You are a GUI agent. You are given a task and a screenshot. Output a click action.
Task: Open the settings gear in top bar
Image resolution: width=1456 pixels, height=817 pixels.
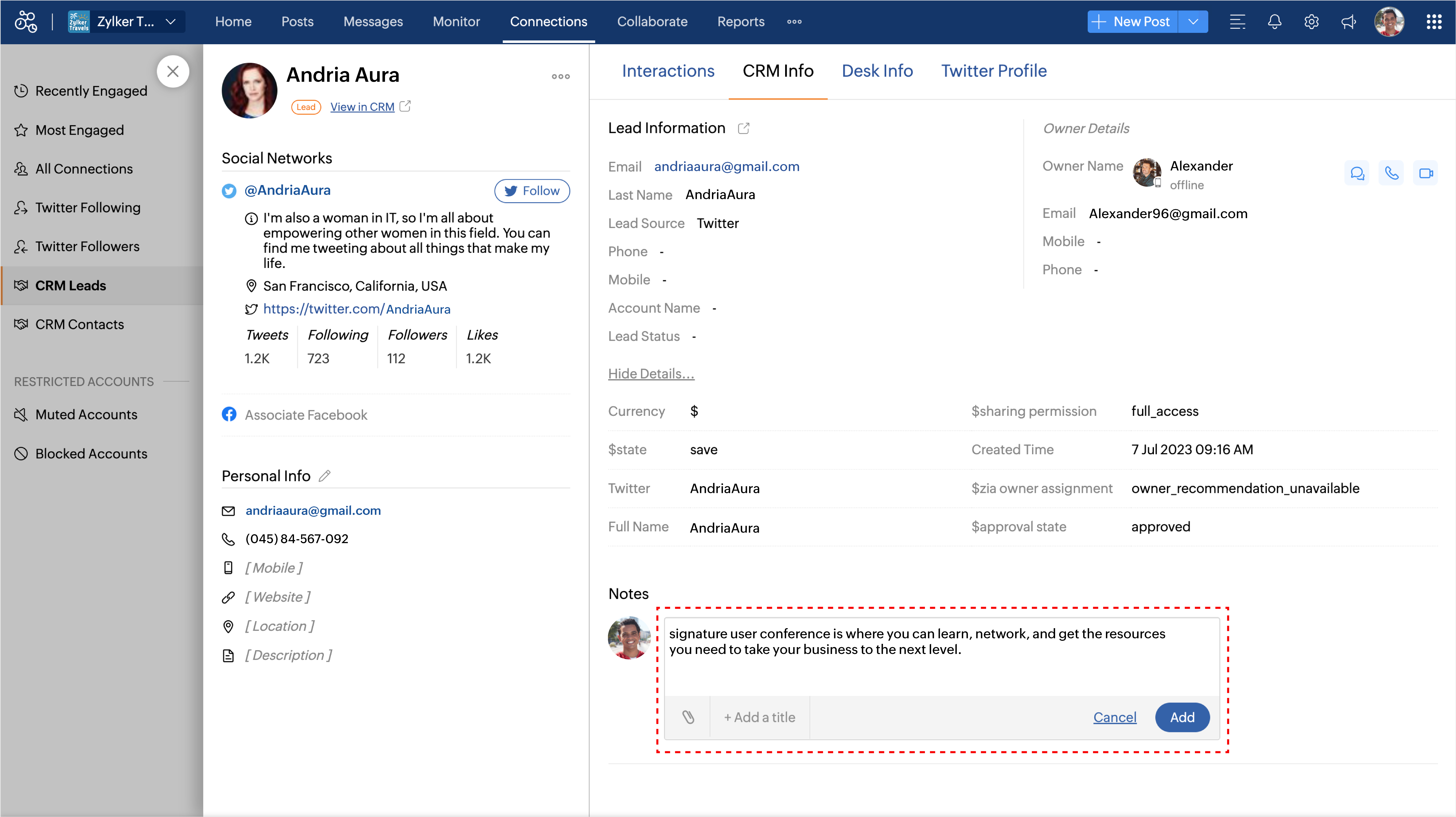[1311, 22]
